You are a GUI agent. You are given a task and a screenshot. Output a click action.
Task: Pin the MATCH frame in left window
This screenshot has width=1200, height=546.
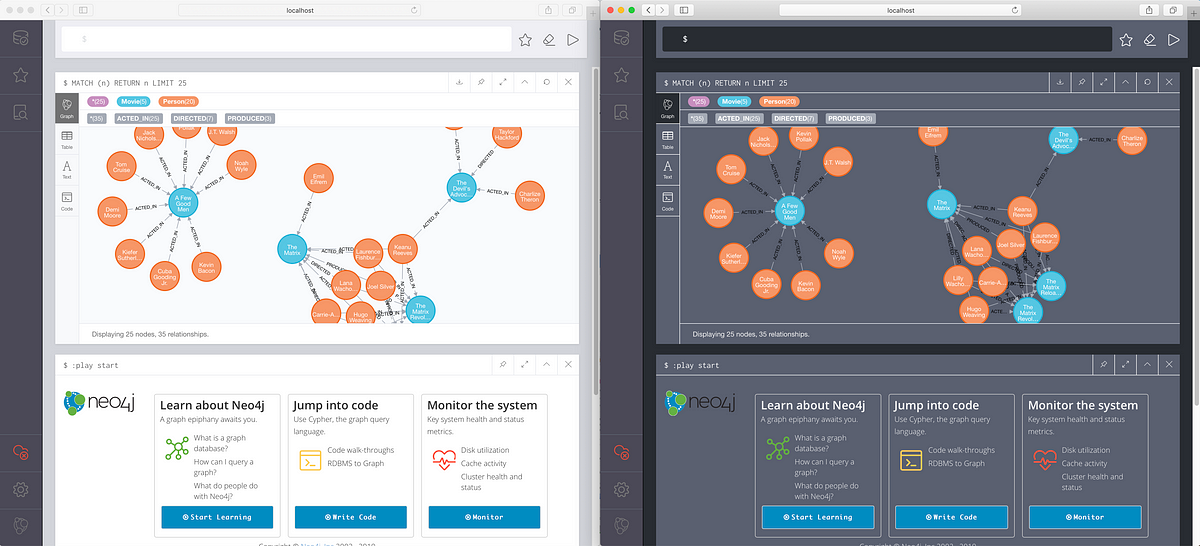[480, 82]
